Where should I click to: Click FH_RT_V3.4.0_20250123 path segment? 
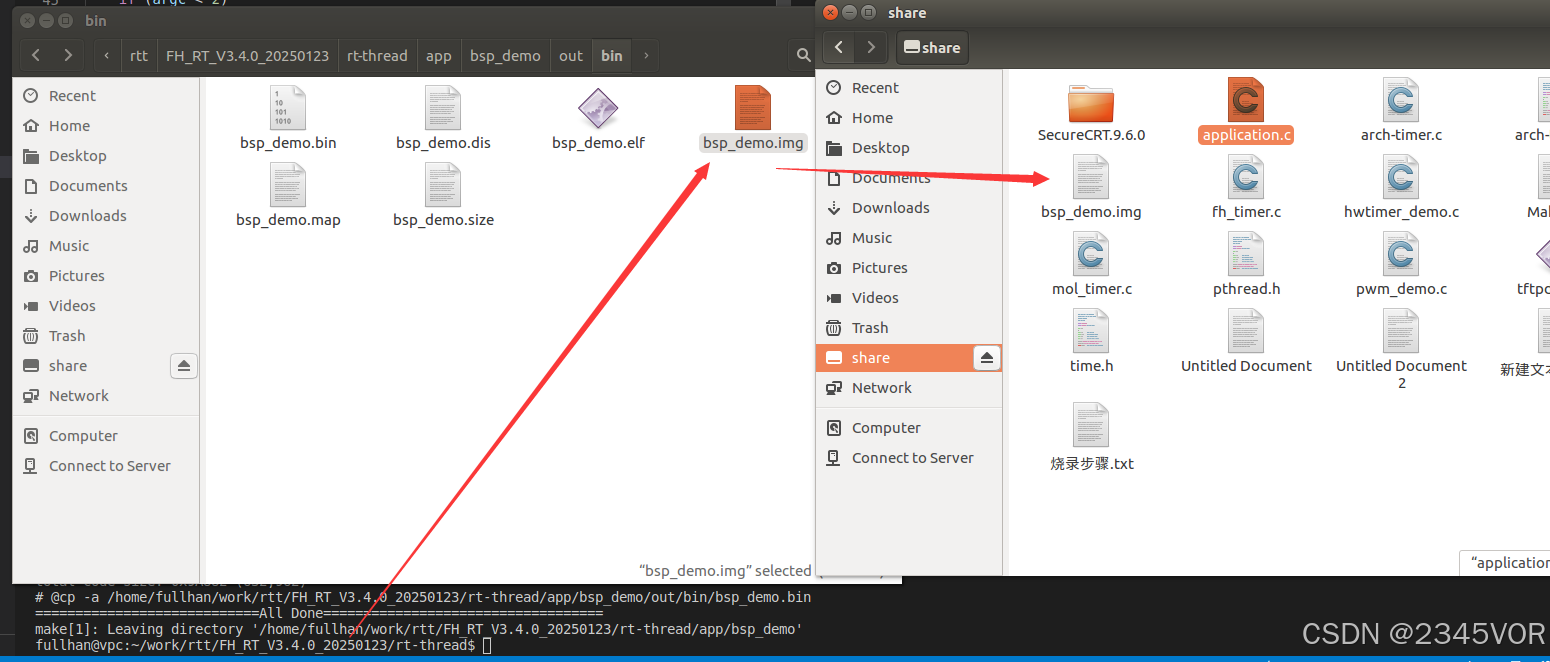click(247, 56)
